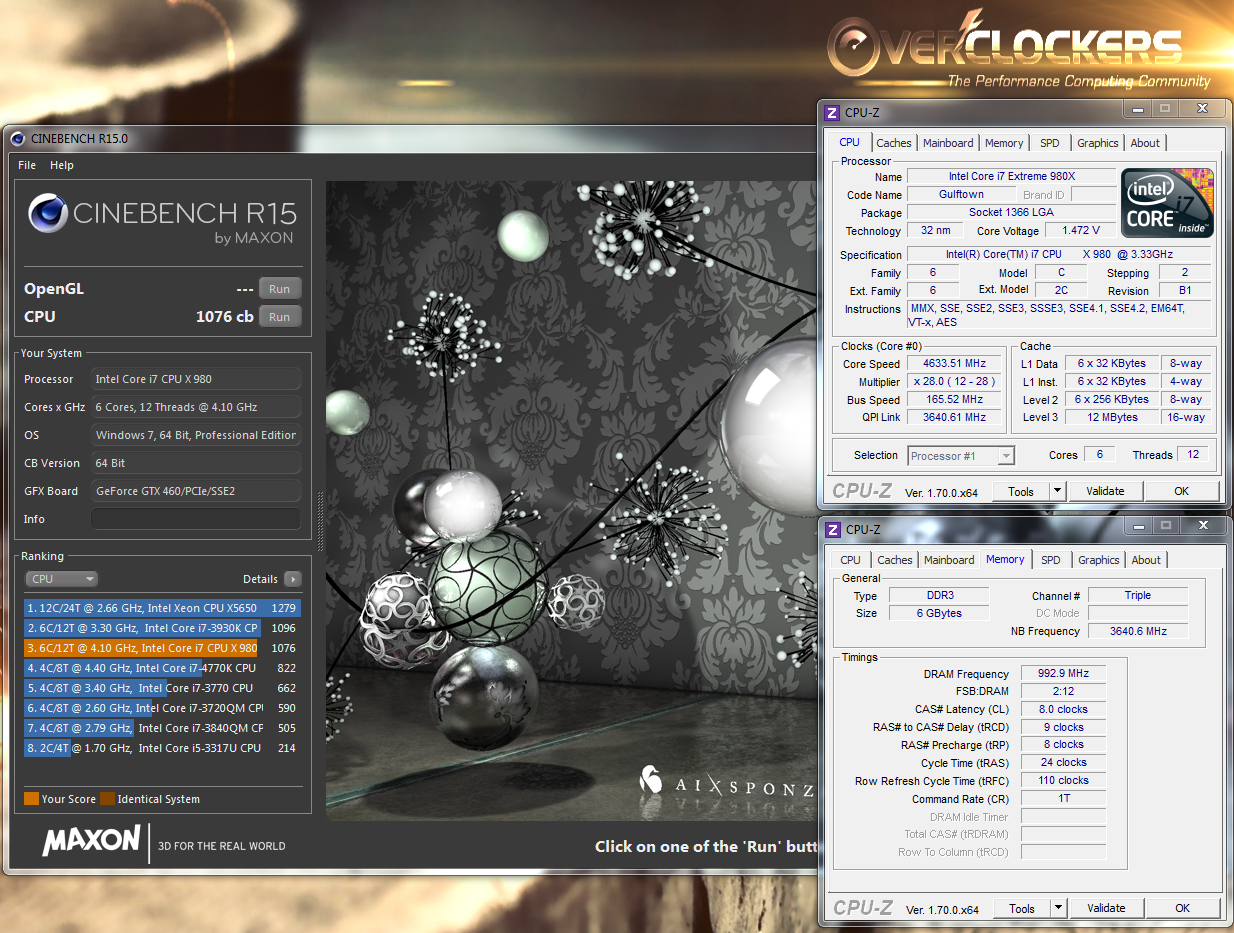The height and width of the screenshot is (933, 1234).
Task: Open the Details arrow in Ranking
Action: coord(292,579)
